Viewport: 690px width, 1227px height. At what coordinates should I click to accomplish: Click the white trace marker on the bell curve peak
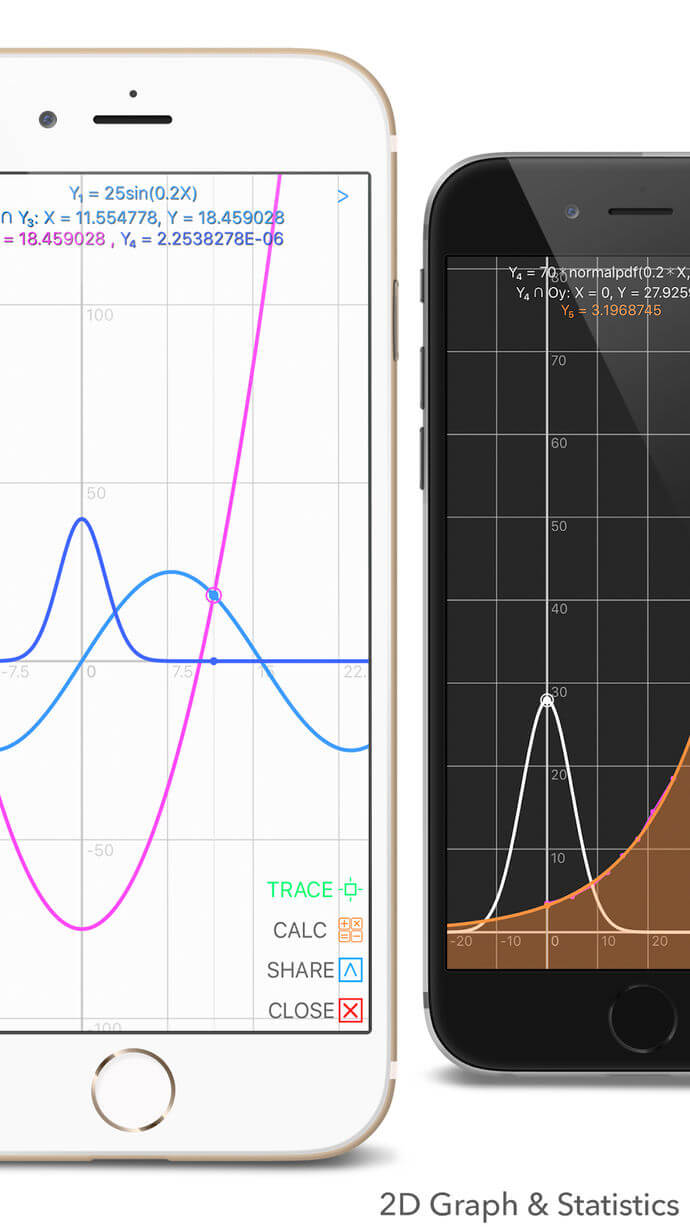coord(547,700)
